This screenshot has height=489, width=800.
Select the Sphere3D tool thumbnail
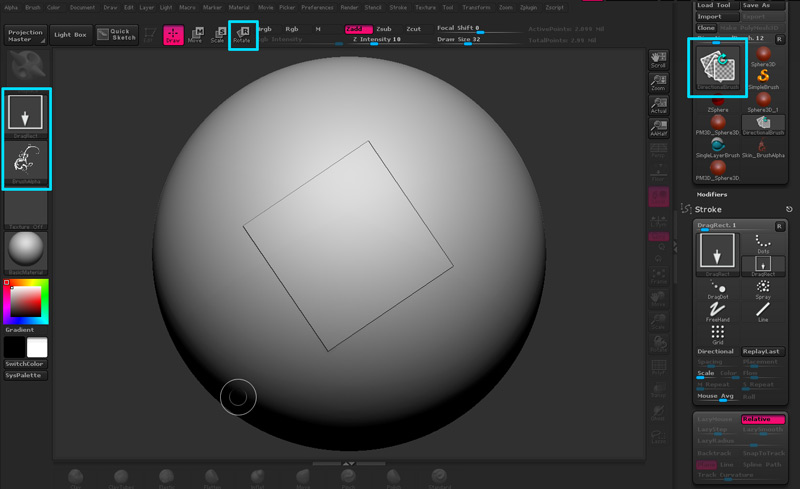(x=763, y=56)
